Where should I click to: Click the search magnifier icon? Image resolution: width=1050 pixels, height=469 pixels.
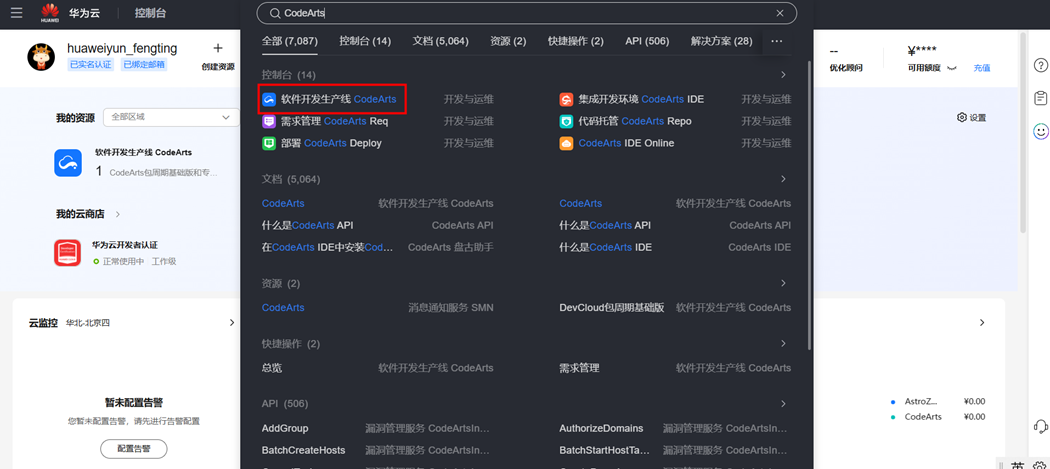point(275,13)
